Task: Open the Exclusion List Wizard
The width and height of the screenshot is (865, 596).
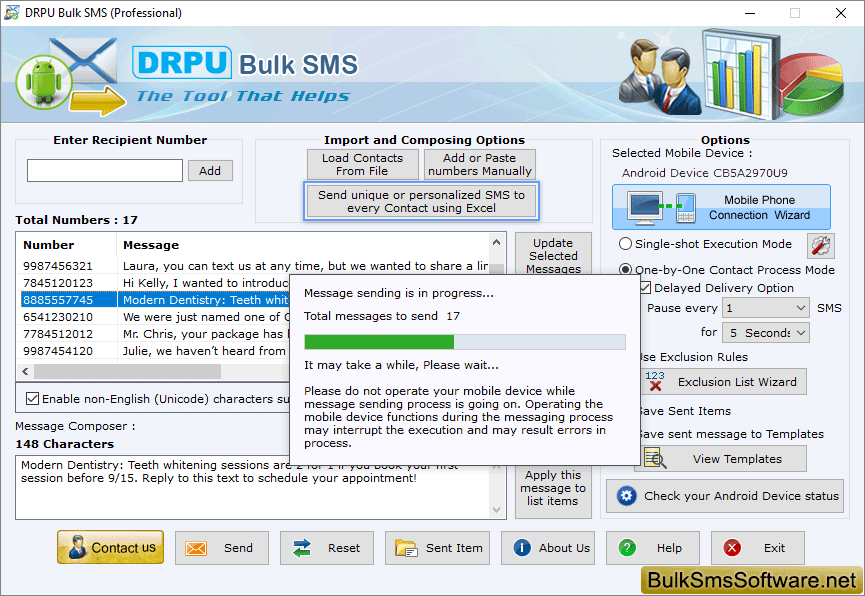Action: pos(723,382)
